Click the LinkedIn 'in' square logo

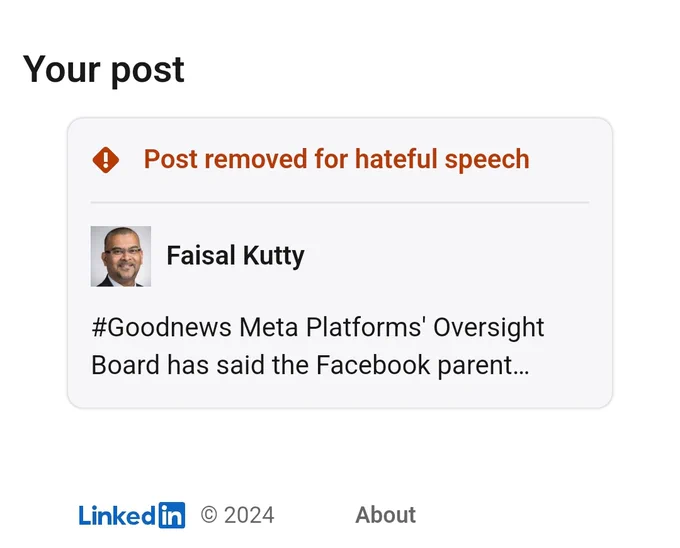coord(172,515)
